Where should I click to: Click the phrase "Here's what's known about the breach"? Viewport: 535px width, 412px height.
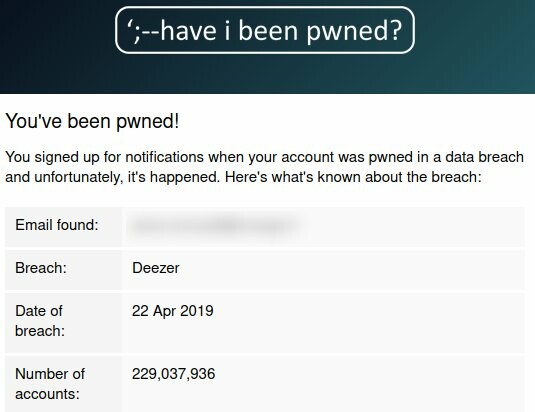coord(351,177)
